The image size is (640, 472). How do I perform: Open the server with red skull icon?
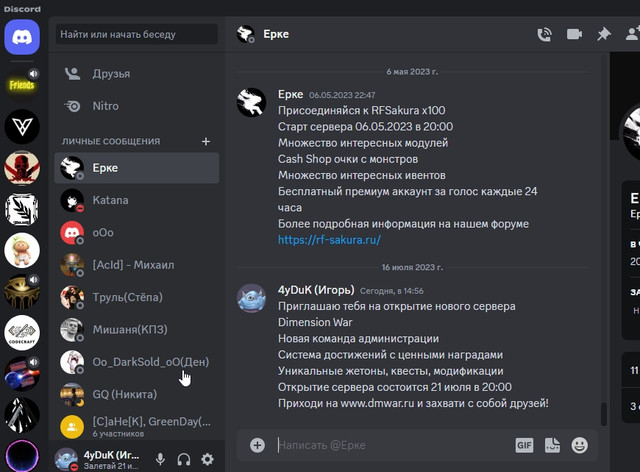point(22,167)
